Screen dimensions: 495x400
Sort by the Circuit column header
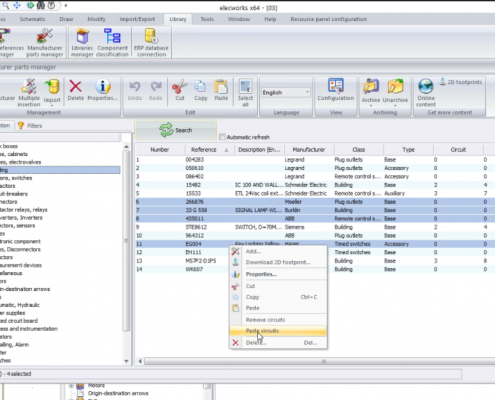click(458, 150)
